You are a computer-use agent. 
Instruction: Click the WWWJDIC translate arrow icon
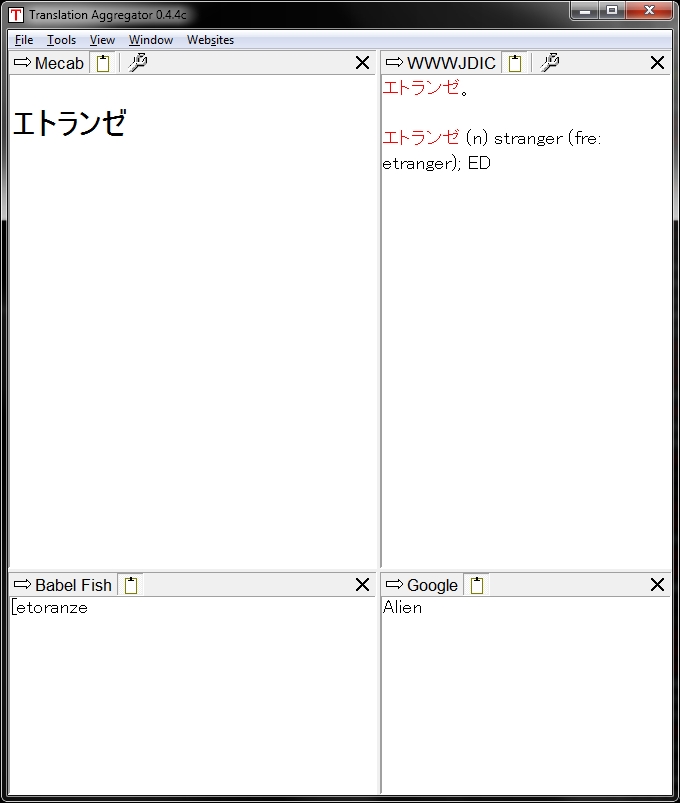[x=394, y=63]
